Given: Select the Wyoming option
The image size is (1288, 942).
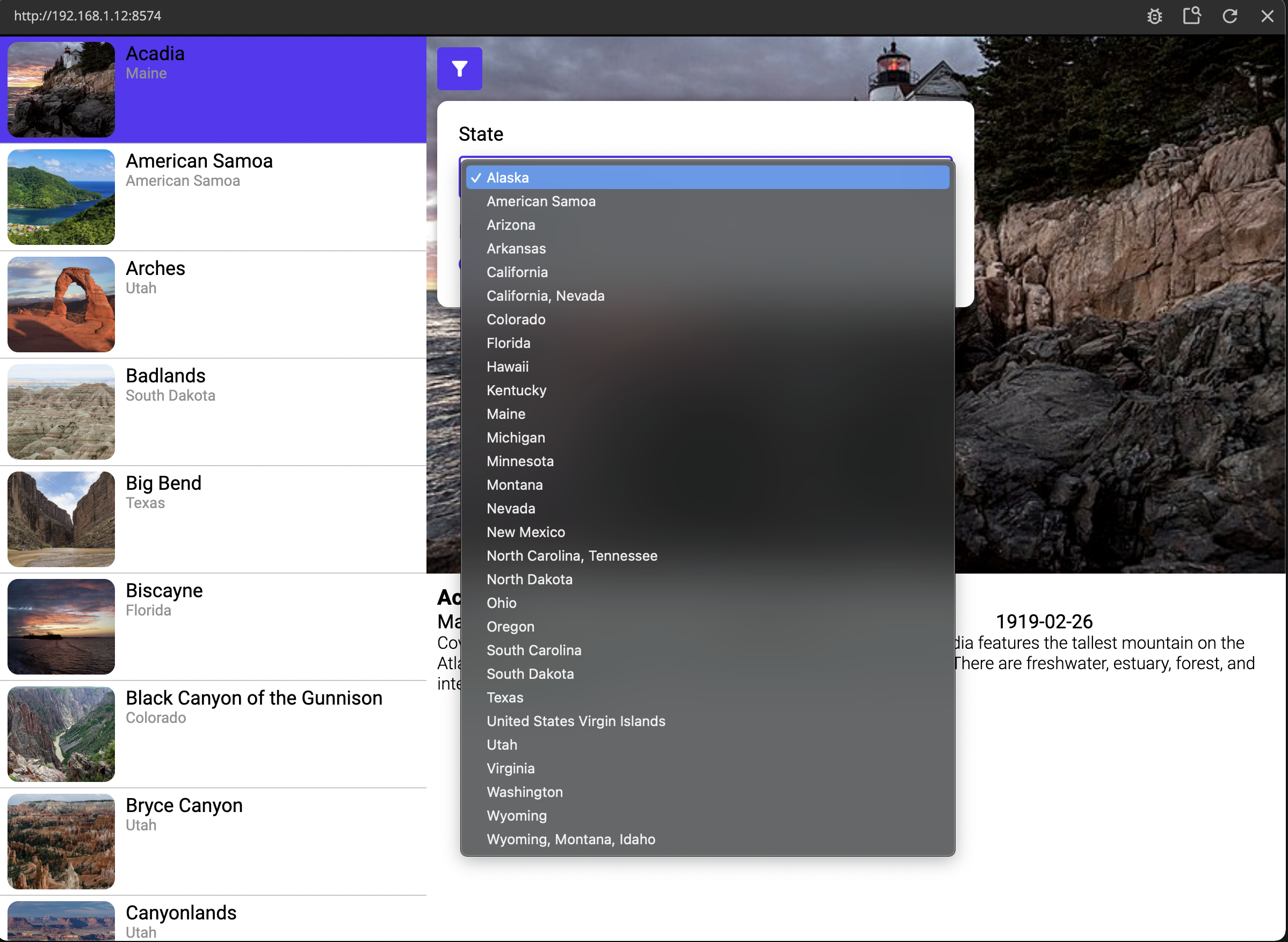Looking at the screenshot, I should pos(707,816).
